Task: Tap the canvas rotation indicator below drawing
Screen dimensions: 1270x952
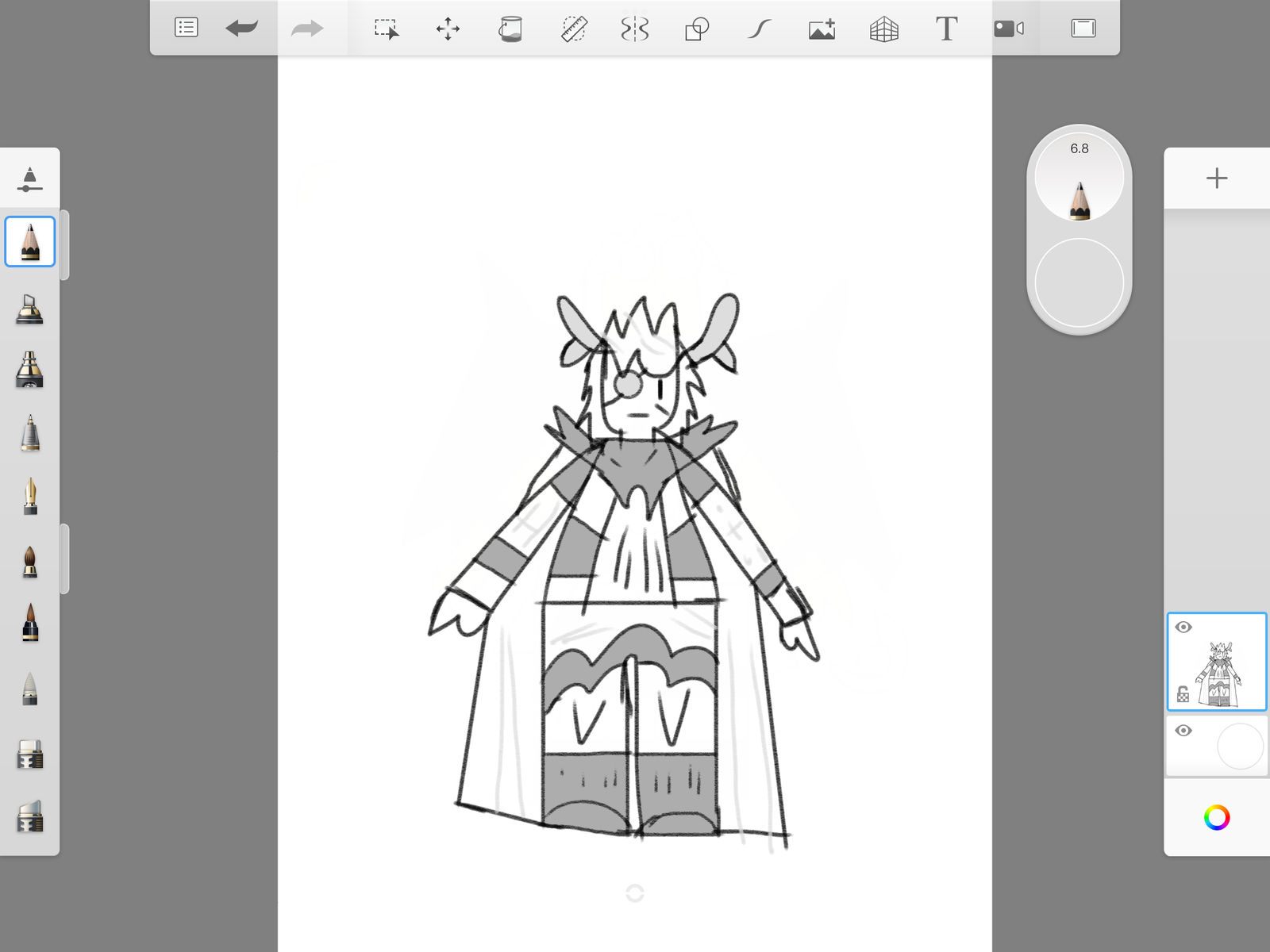Action: click(x=635, y=893)
